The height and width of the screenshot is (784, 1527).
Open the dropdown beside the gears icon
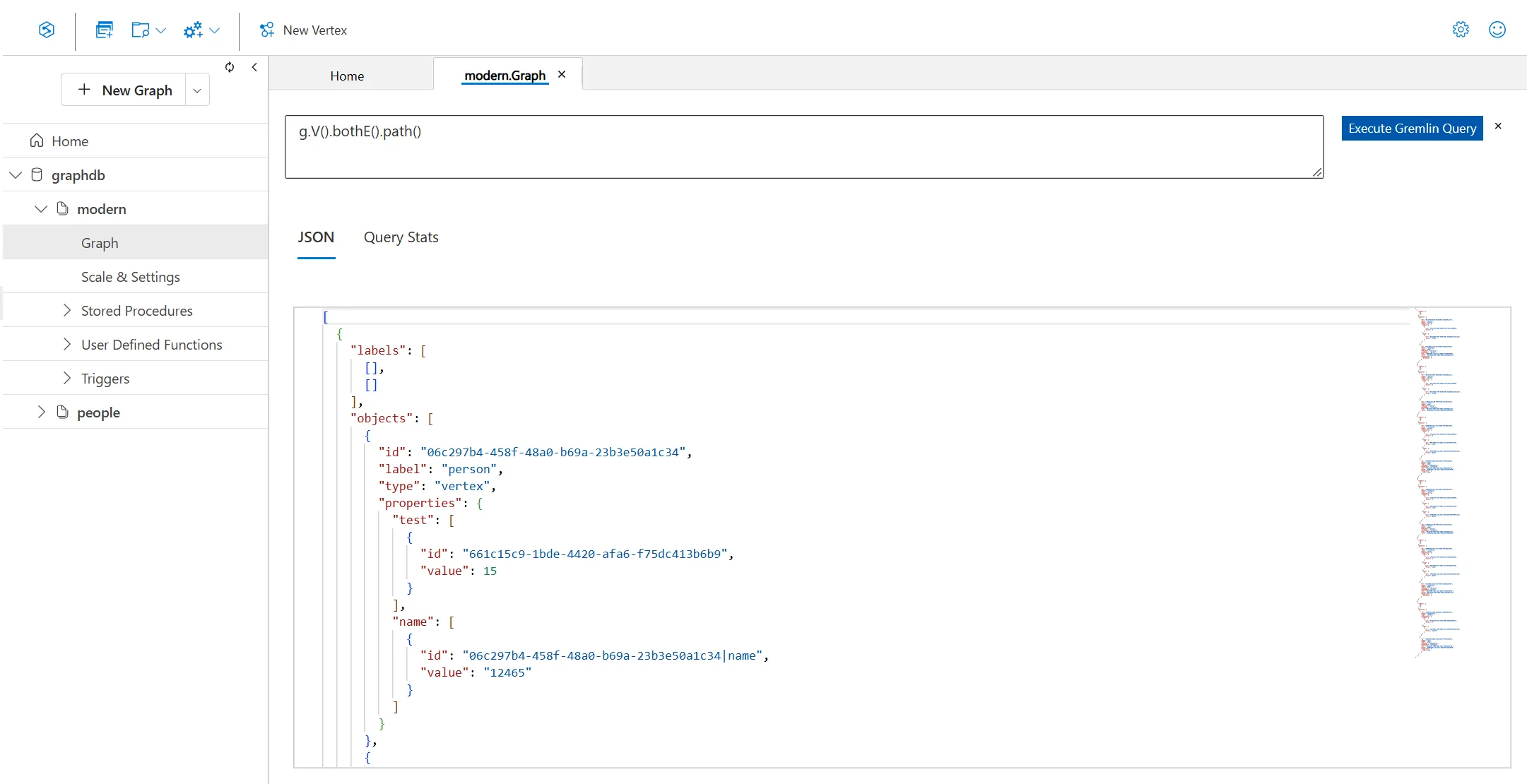pos(215,30)
